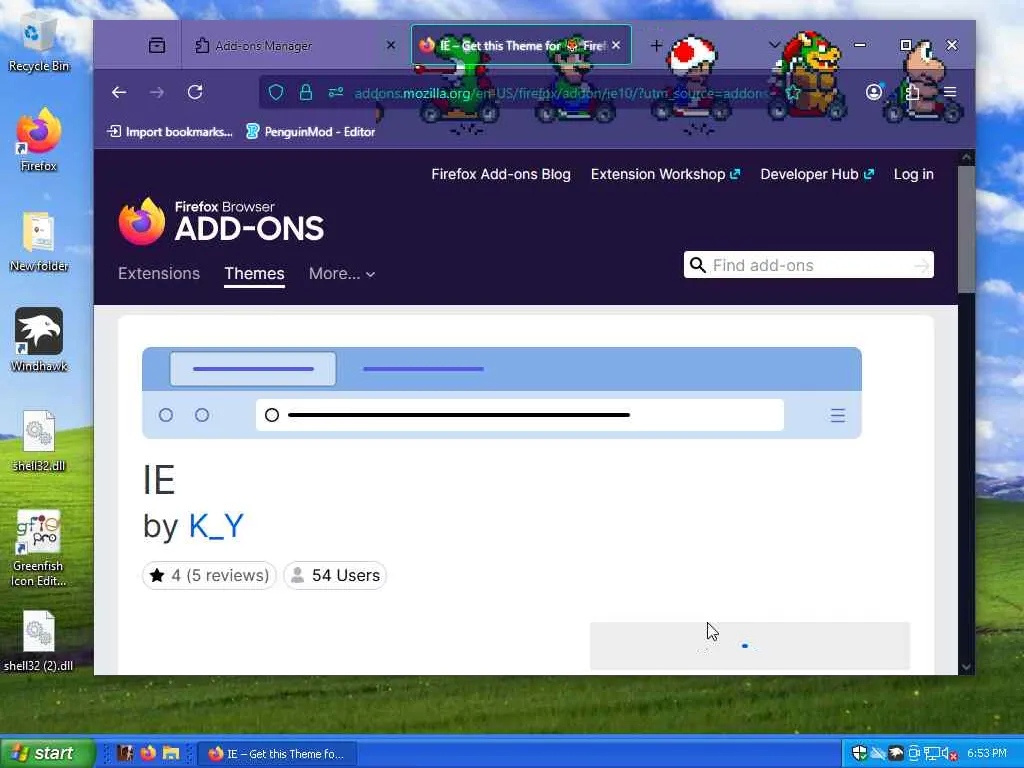The image size is (1024, 768).
Task: Select the shell32 (2).dll desktop file
Action: 39,641
